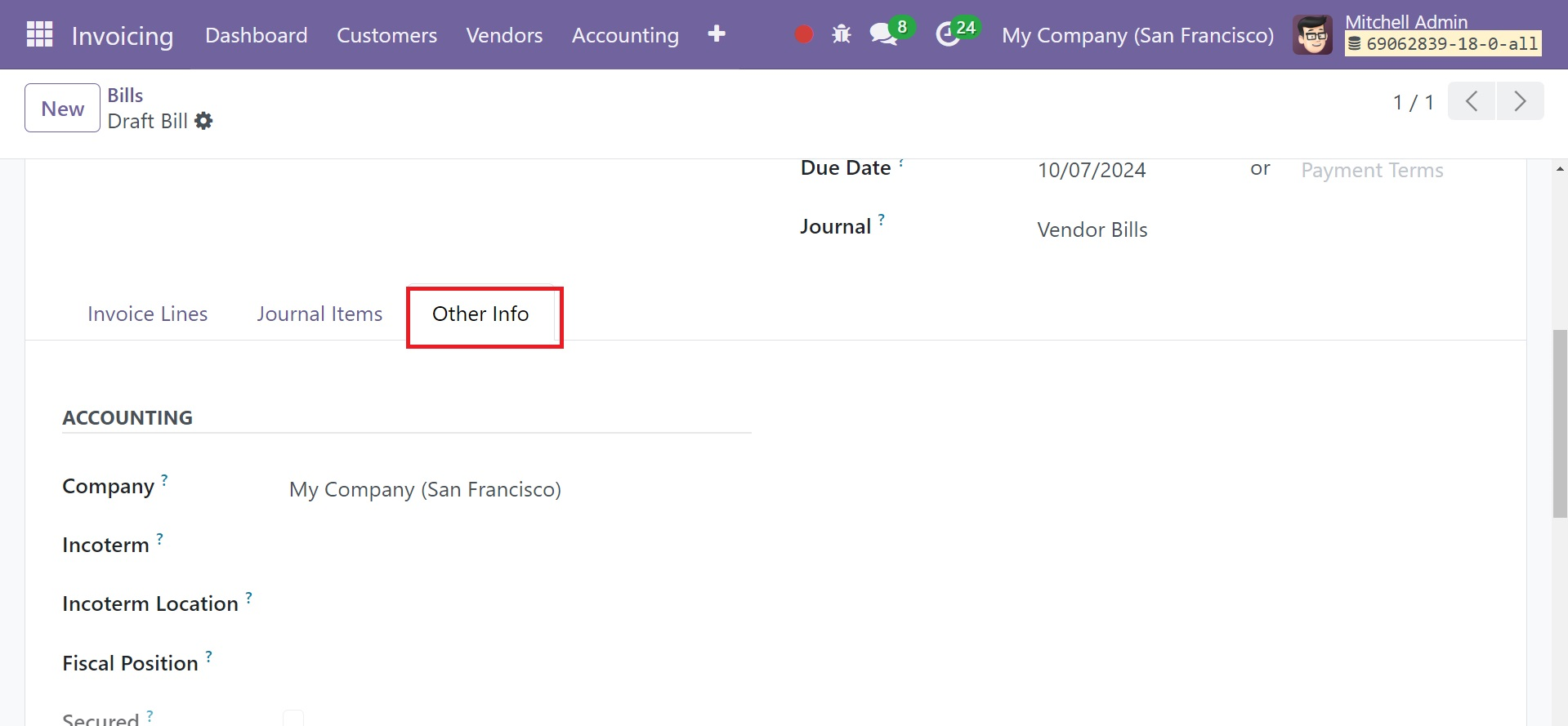The image size is (1568, 726).
Task: Open the apps grid menu icon
Action: coord(39,34)
